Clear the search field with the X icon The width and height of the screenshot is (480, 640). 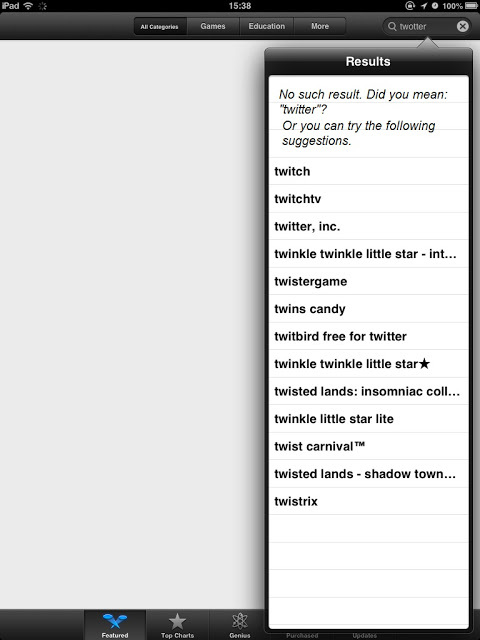(462, 27)
